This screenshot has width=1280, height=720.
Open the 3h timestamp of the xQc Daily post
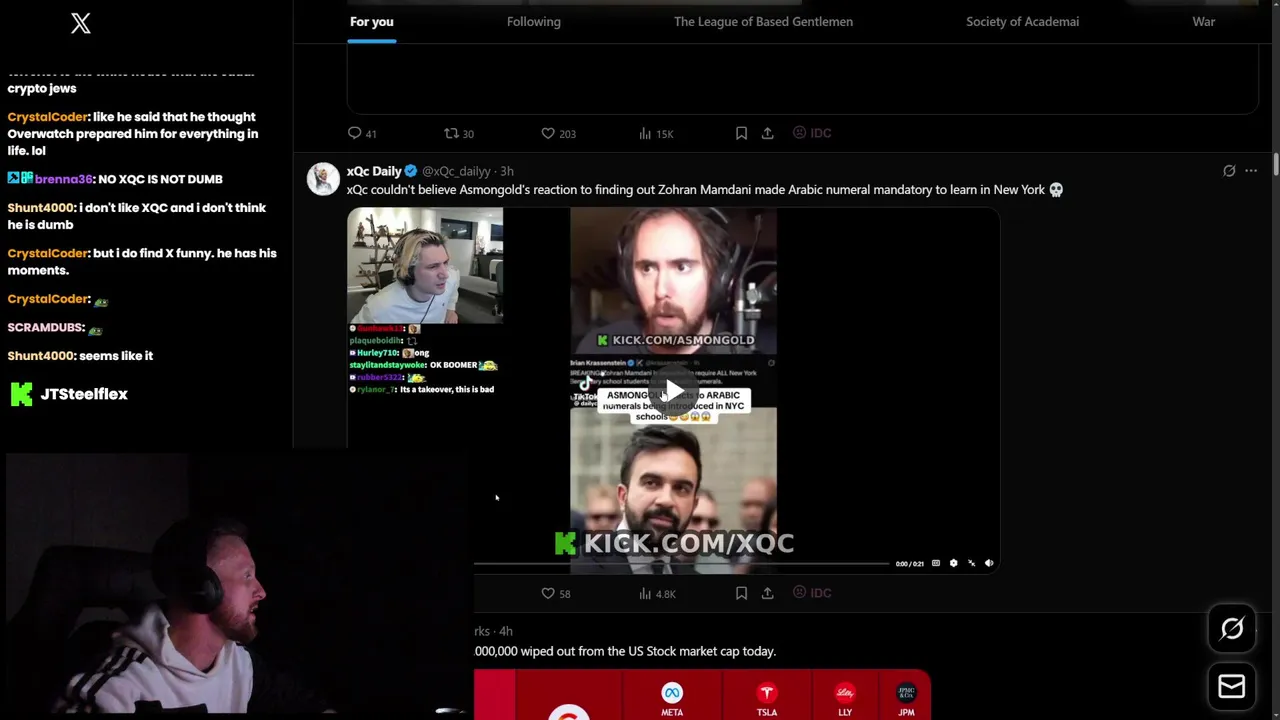click(x=507, y=171)
